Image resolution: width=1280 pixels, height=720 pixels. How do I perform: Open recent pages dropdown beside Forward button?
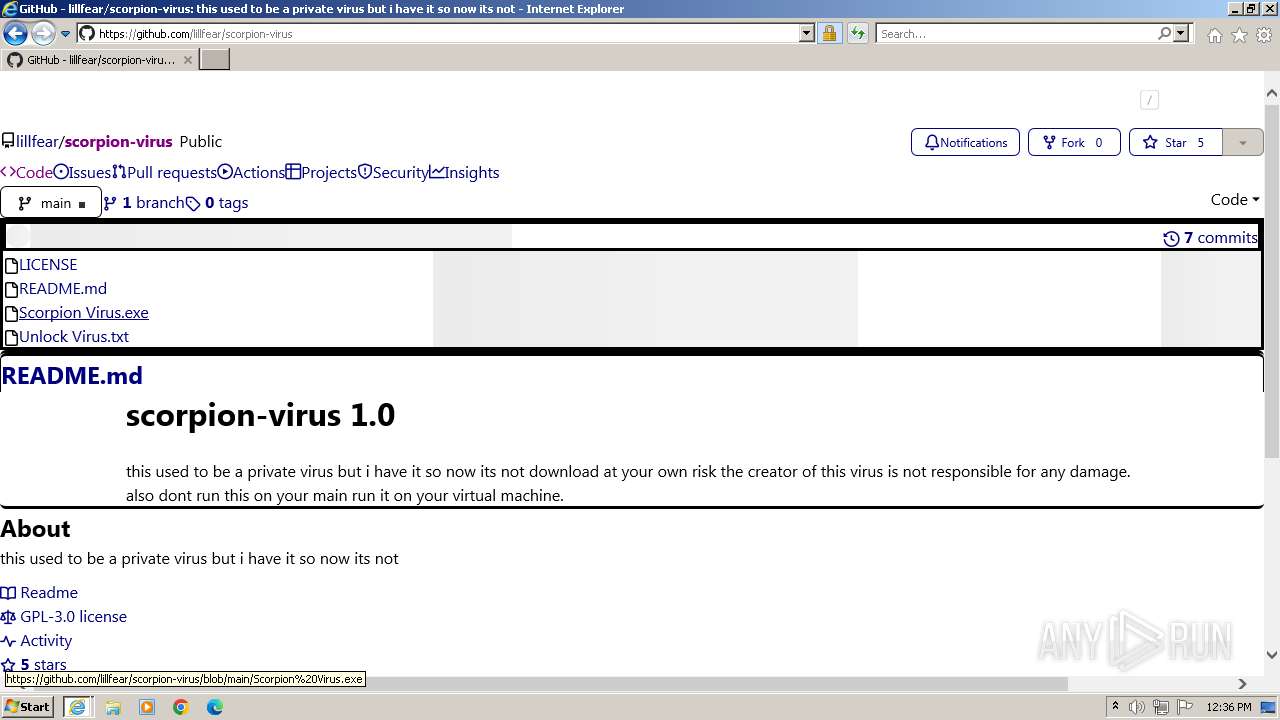65,34
